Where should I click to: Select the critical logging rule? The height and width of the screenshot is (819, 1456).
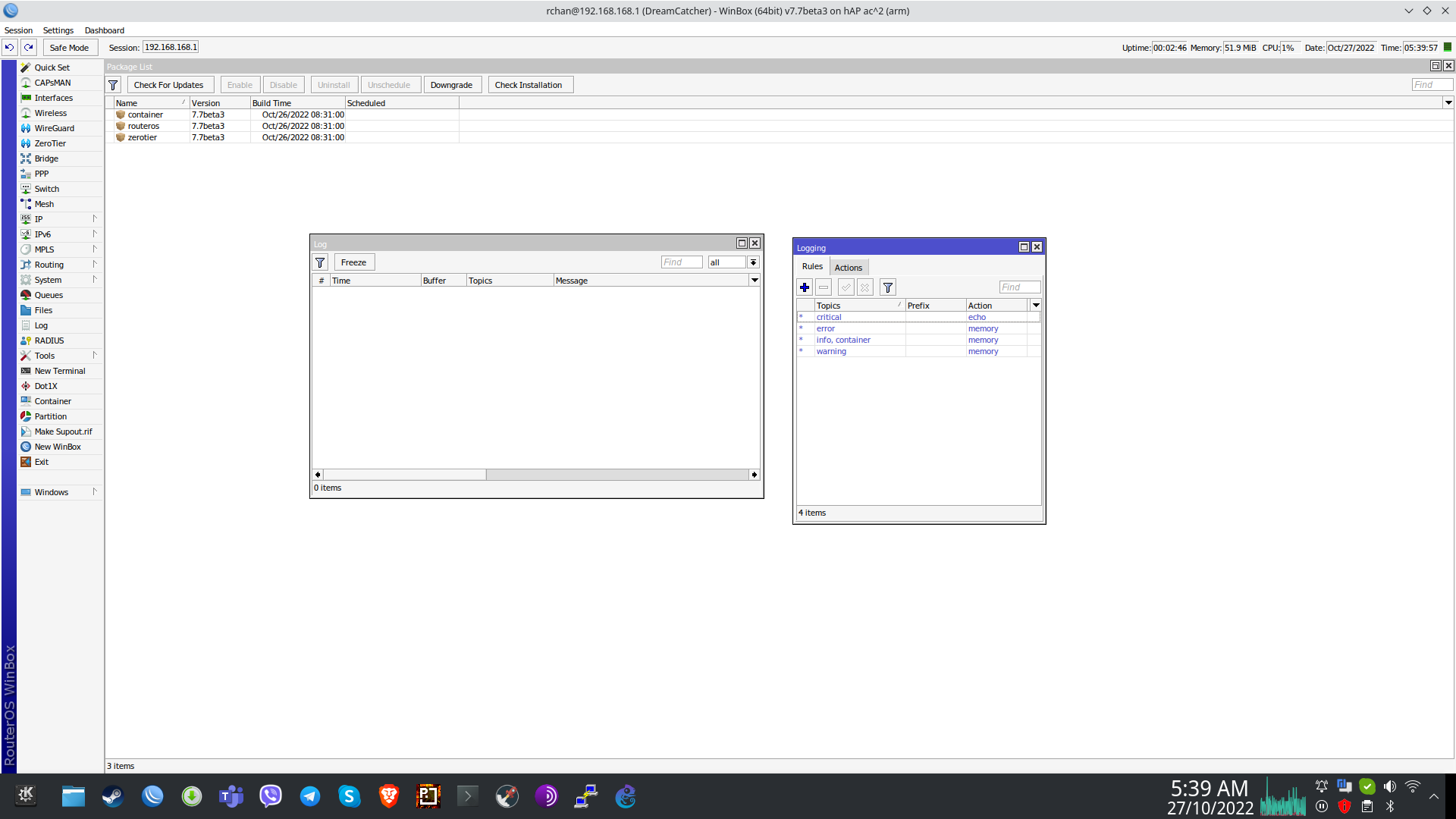pyautogui.click(x=918, y=317)
